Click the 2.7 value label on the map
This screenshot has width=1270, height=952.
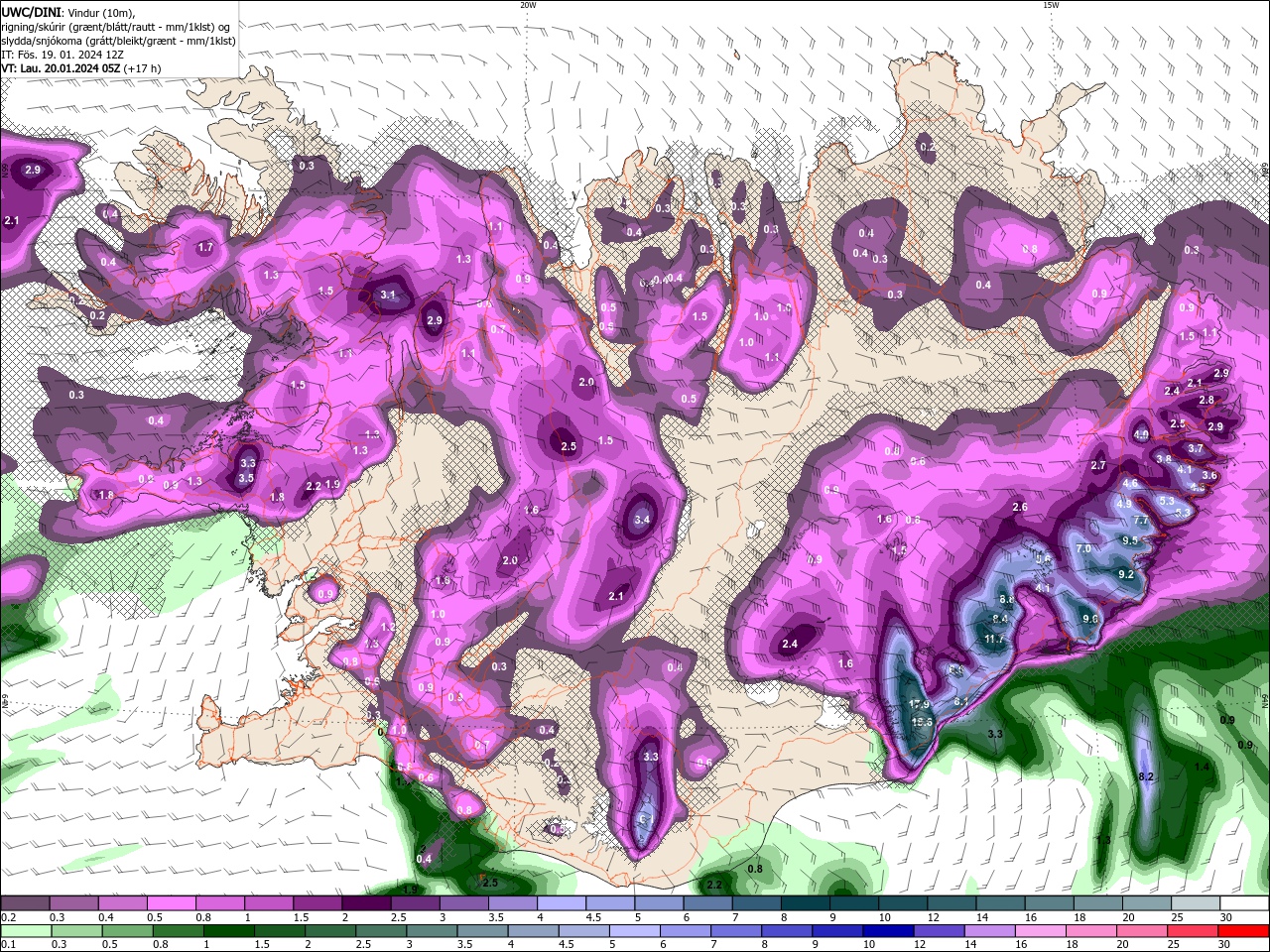(1098, 465)
